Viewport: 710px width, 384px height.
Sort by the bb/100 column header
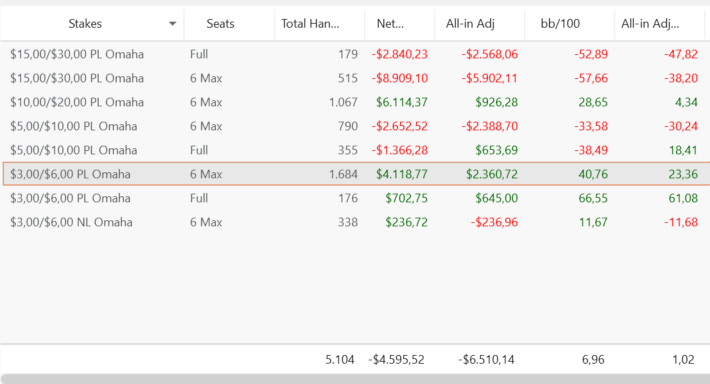tap(560, 24)
